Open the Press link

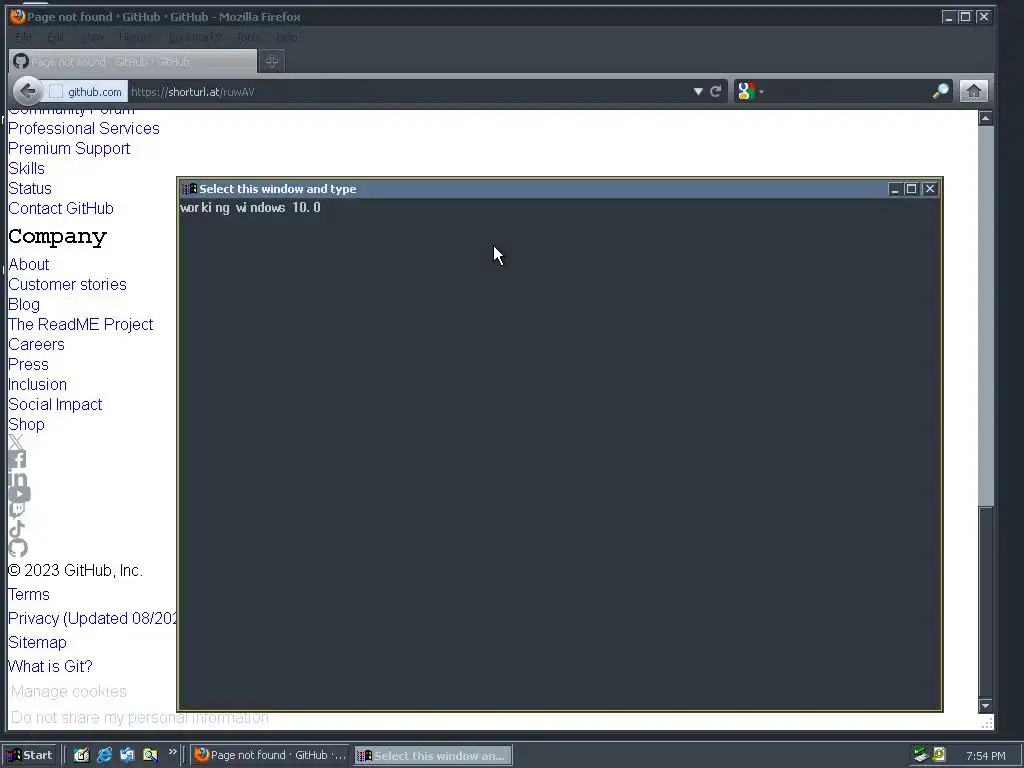28,364
